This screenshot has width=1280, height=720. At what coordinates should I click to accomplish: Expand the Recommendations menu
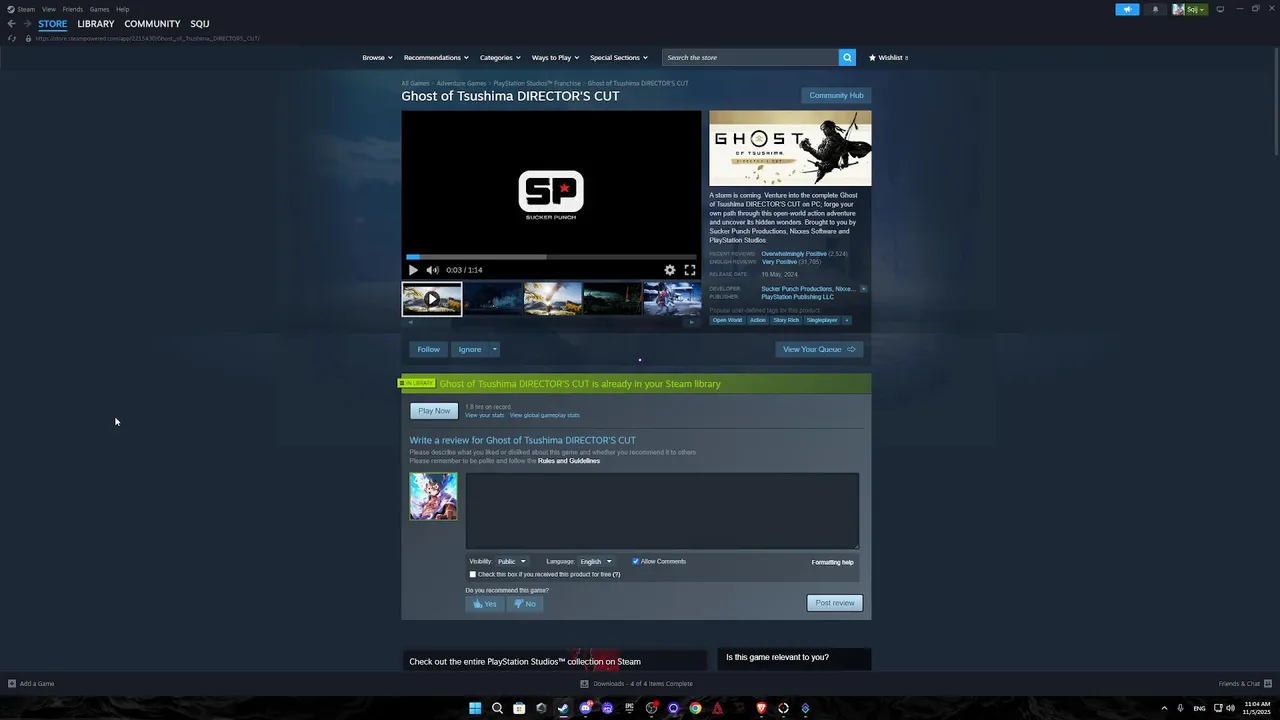pos(436,57)
